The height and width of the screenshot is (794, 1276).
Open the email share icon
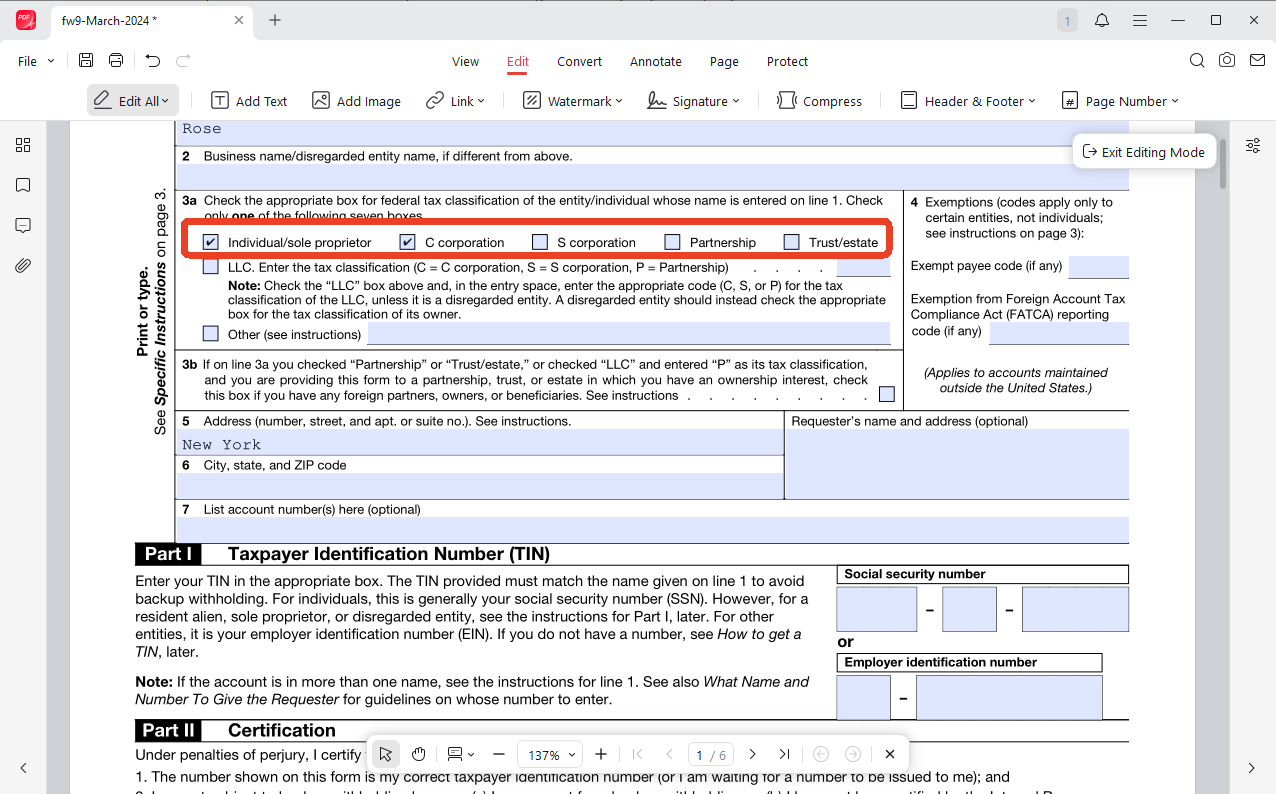click(x=1257, y=61)
